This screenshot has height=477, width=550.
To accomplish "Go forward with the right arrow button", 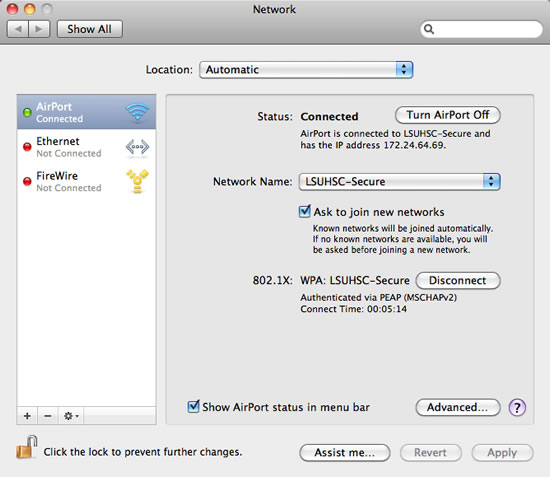I will pos(39,29).
